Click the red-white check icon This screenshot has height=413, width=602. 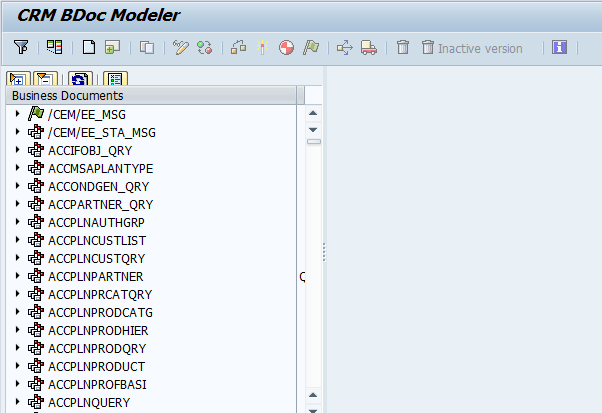click(286, 48)
